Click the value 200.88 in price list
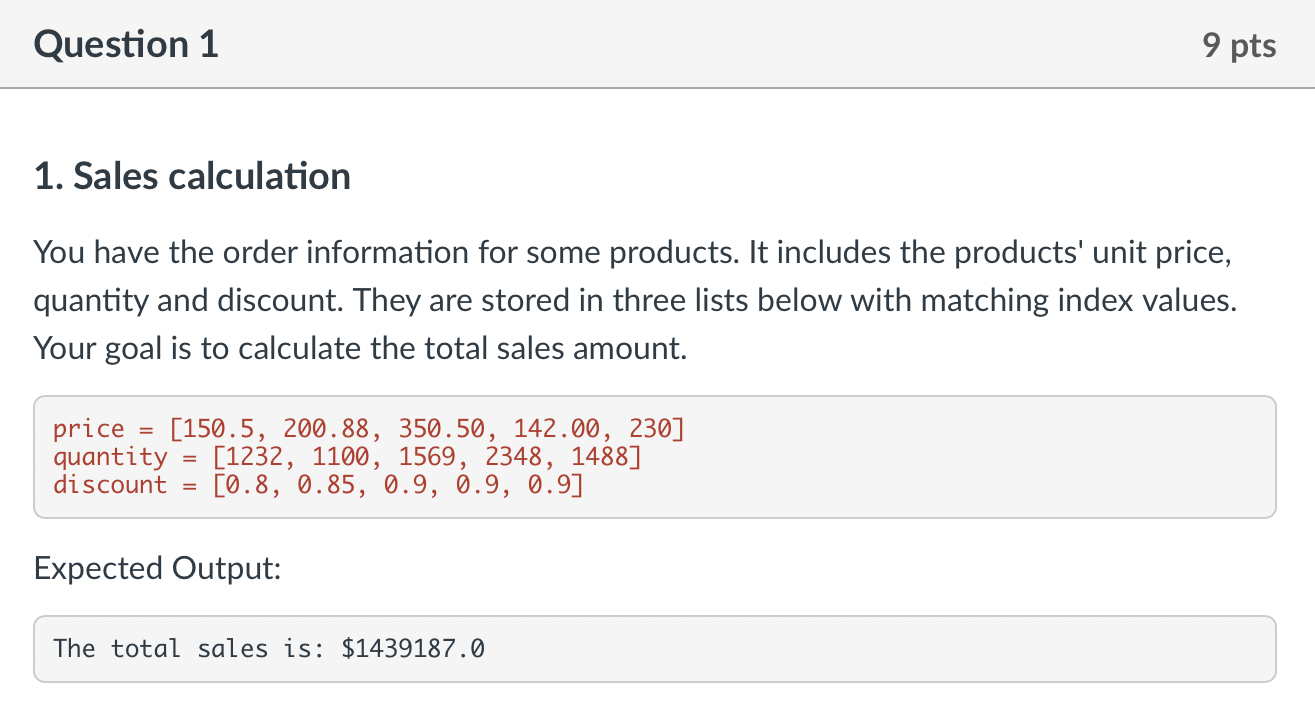Screen dimensions: 1315x719 325,430
